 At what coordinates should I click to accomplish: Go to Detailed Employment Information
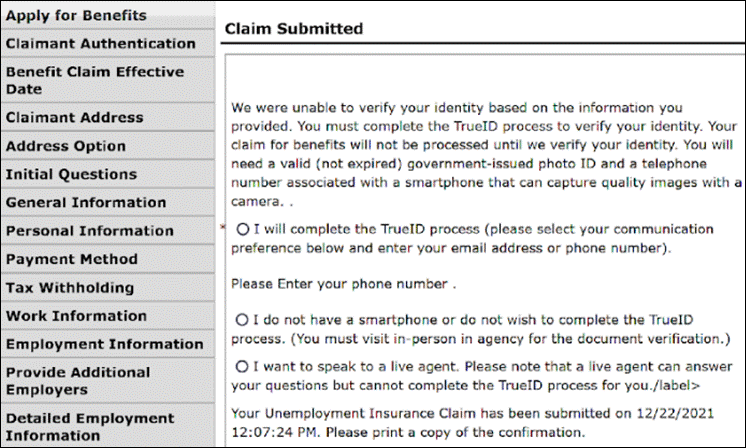click(x=90, y=426)
